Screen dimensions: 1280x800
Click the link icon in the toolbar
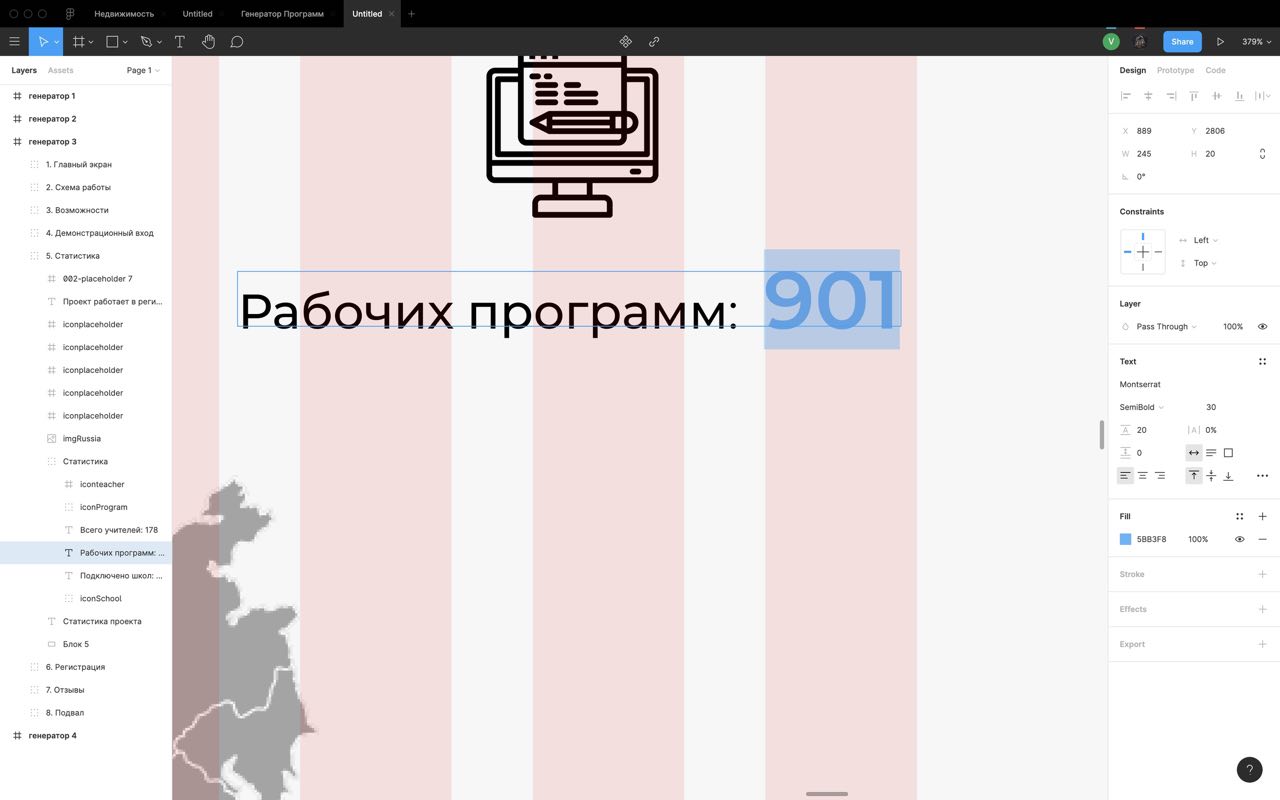click(x=654, y=42)
